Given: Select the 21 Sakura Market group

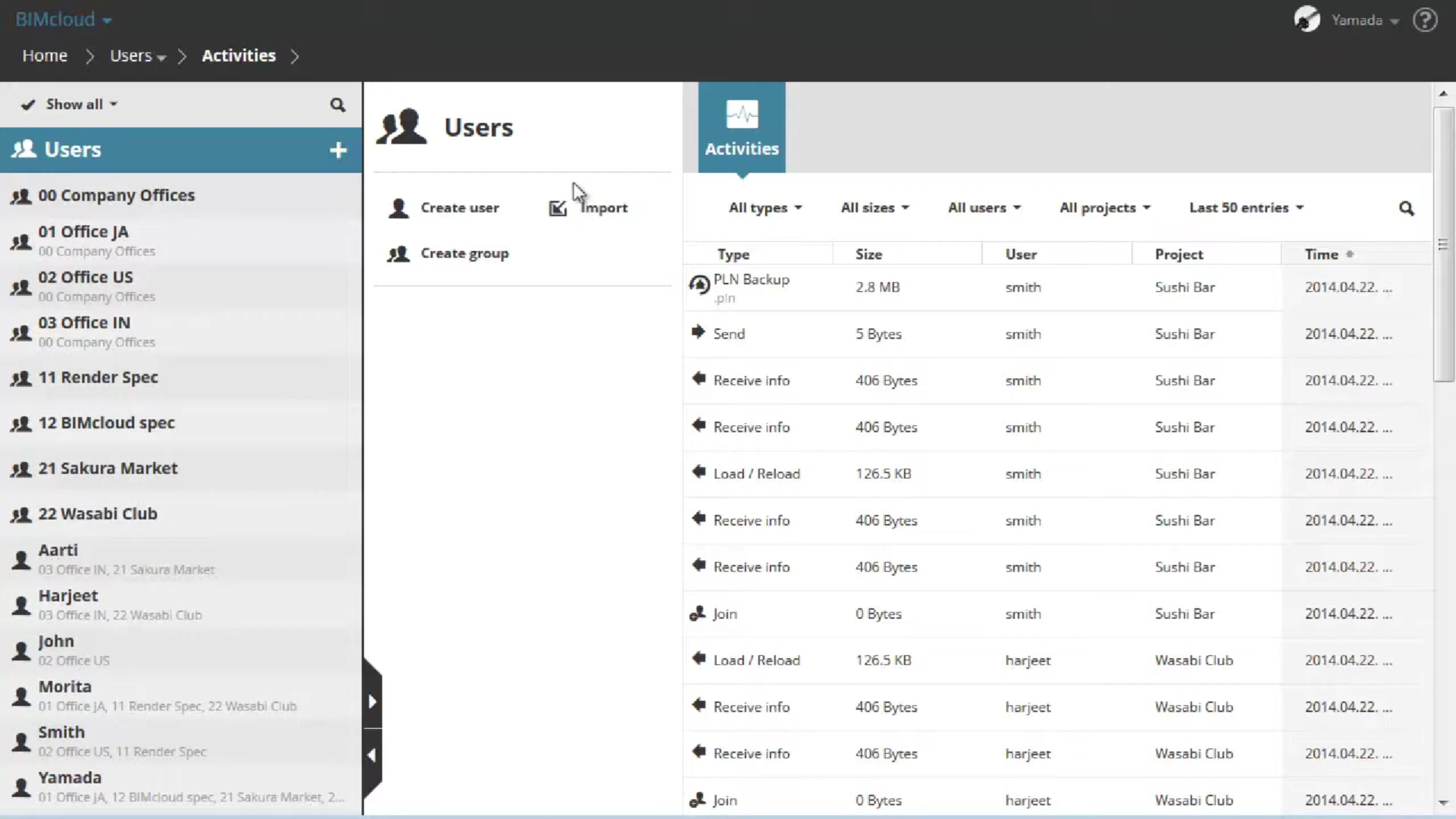Looking at the screenshot, I should click(x=107, y=468).
